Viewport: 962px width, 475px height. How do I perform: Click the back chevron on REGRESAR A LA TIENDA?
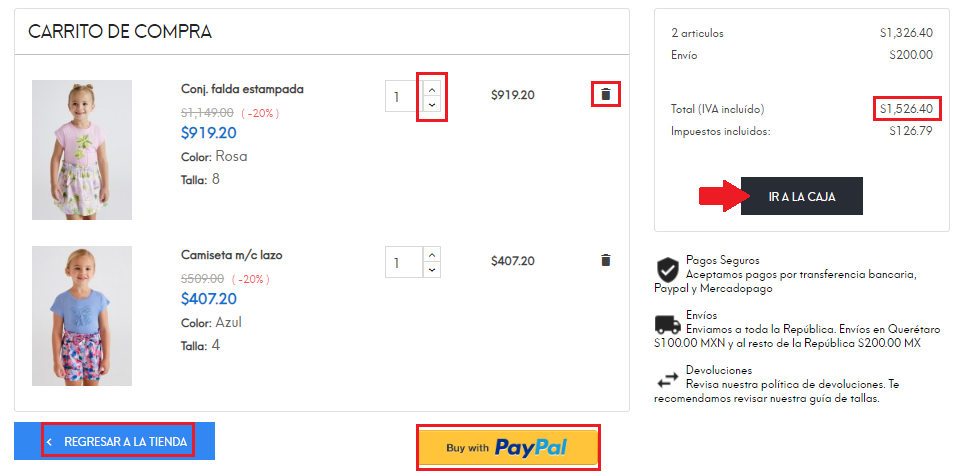(50, 441)
